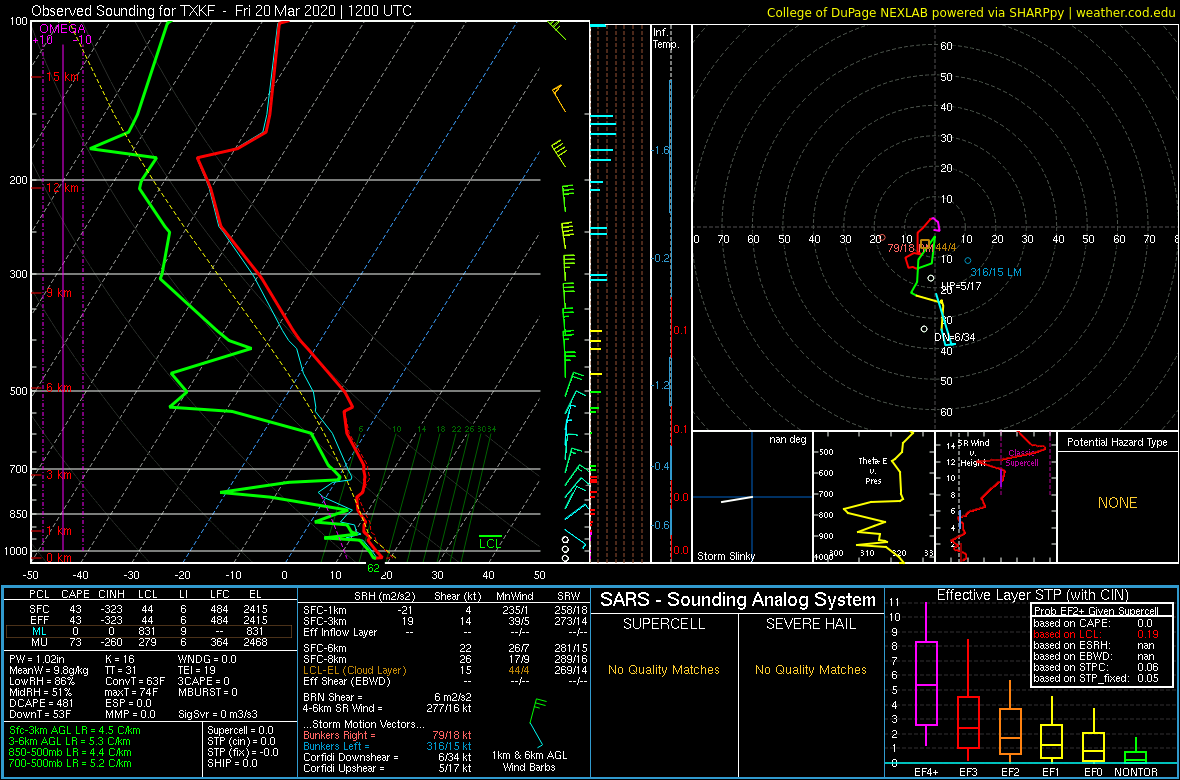1180x780 pixels.
Task: Click 'No Quality Matches' under SUPERCELL
Action: [663, 670]
